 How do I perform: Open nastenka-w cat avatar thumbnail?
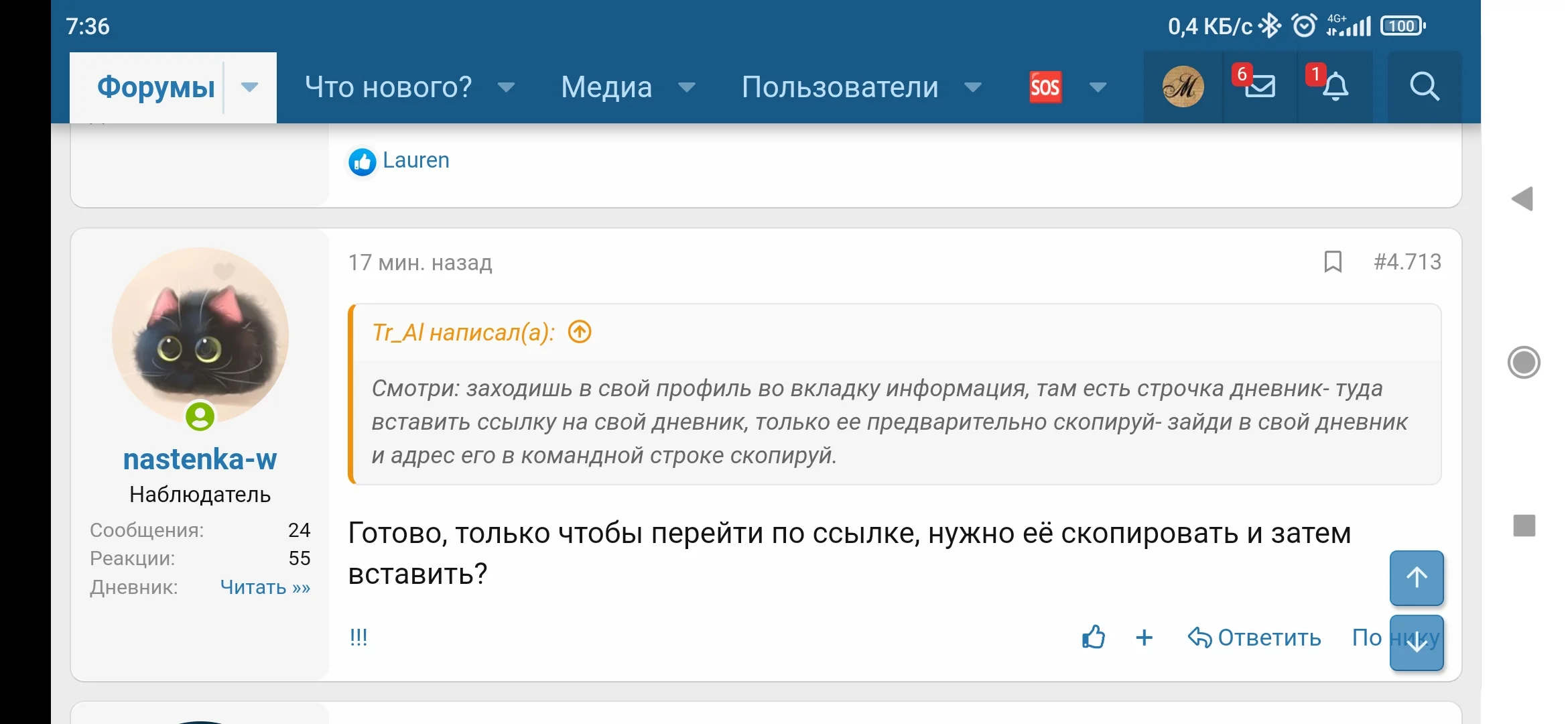click(x=200, y=335)
